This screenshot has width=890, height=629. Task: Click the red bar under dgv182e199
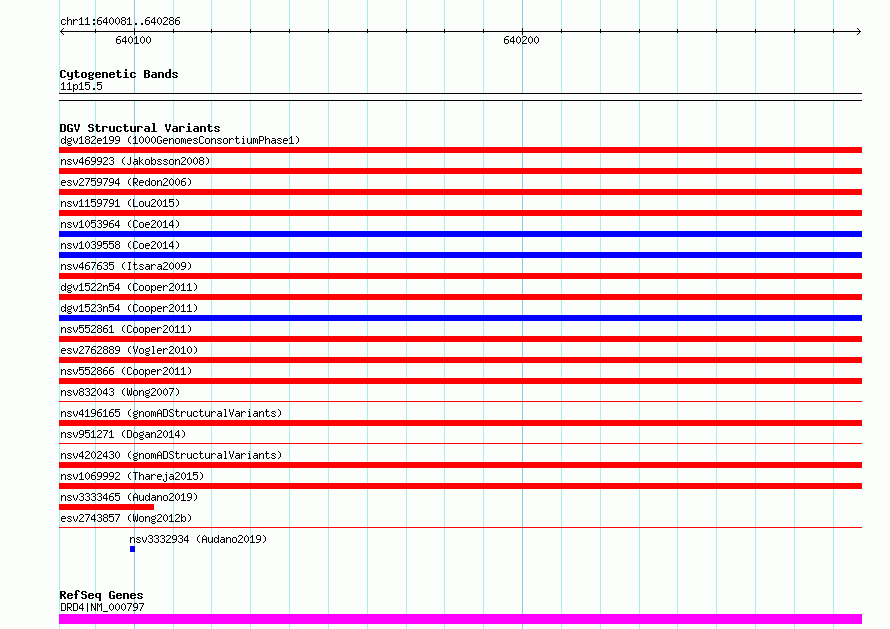pyautogui.click(x=460, y=150)
